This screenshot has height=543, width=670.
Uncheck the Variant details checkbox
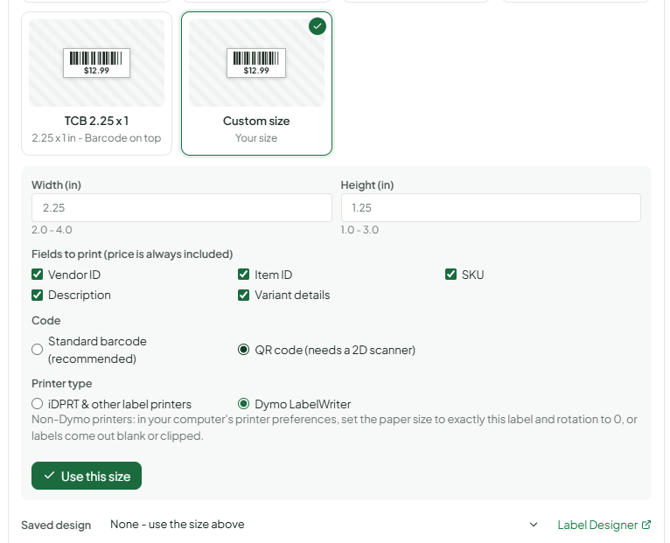click(x=244, y=295)
